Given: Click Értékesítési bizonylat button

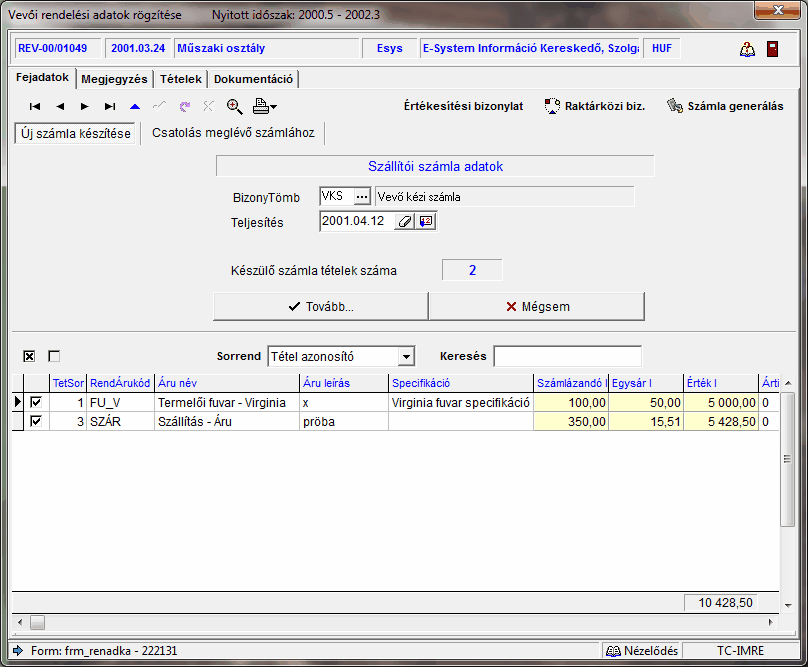Looking at the screenshot, I should coord(463,106).
